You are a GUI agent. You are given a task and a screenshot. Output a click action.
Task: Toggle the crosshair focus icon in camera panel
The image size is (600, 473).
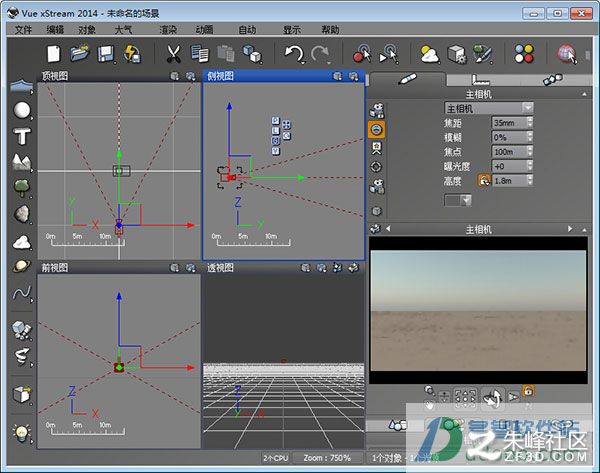(x=377, y=167)
